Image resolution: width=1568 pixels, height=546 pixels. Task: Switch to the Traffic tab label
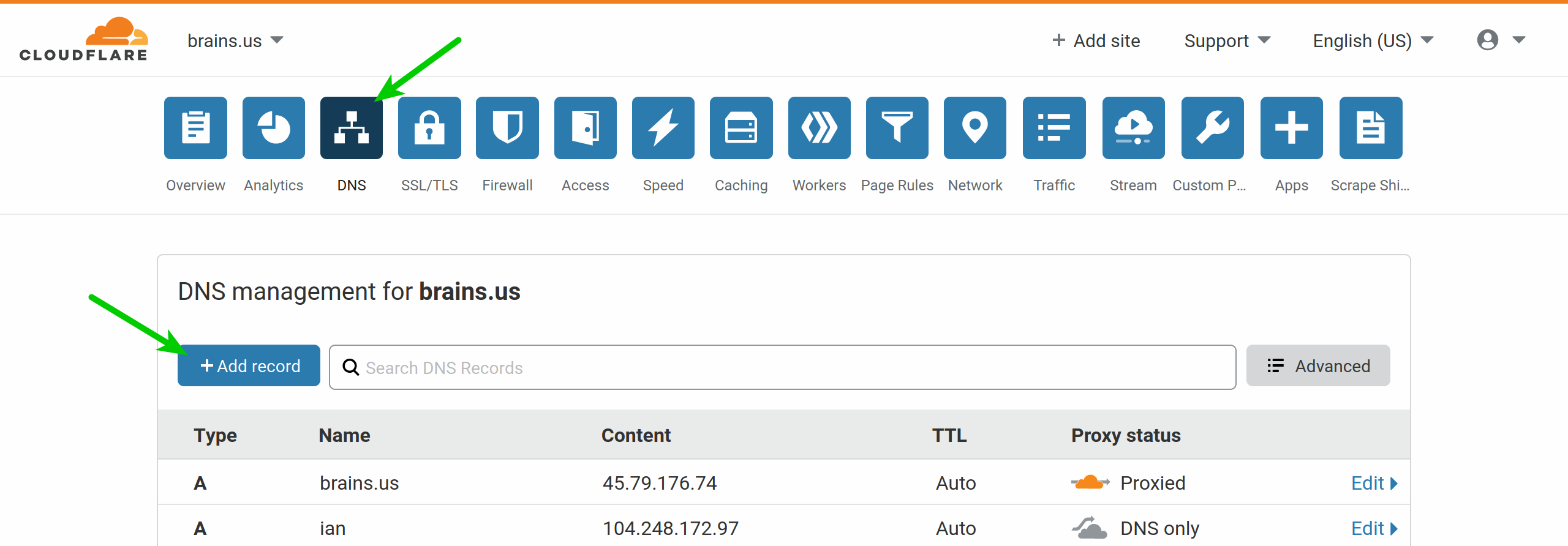pos(1054,185)
